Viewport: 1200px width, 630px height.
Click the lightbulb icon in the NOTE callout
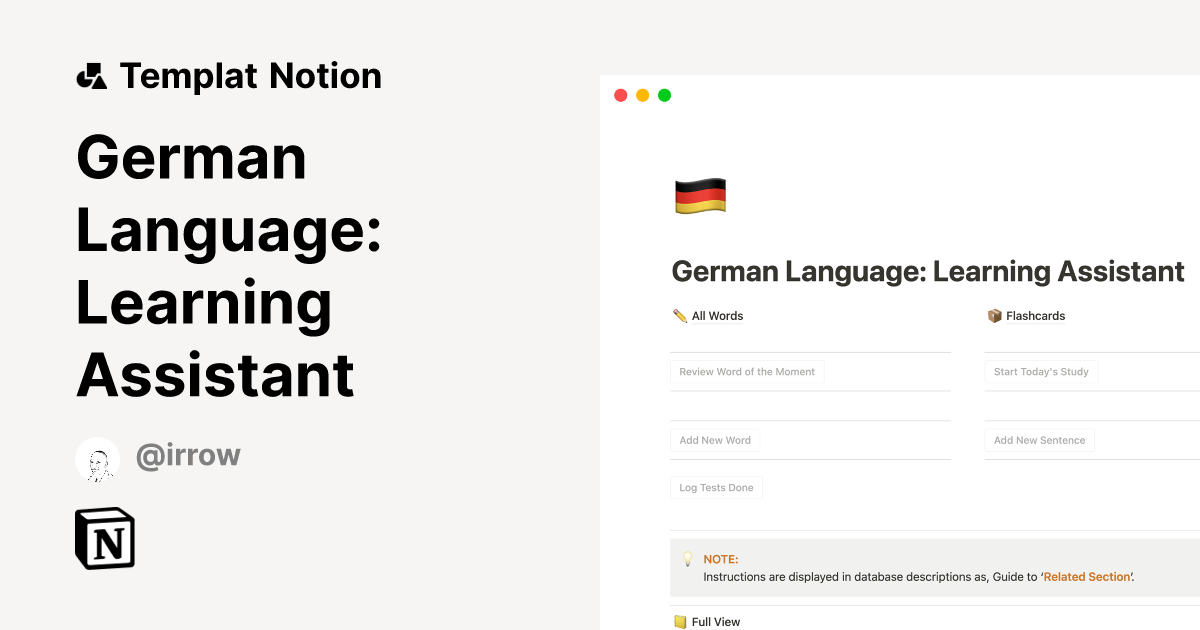[686, 559]
